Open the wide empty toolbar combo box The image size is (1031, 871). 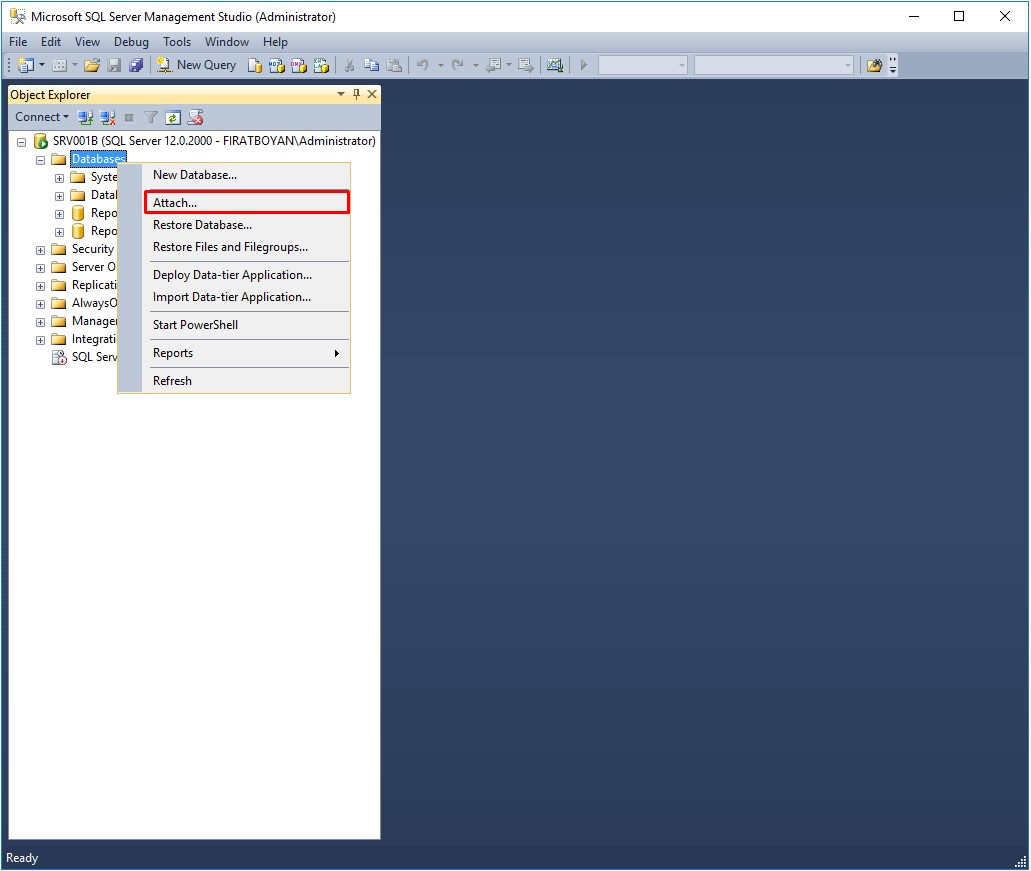pyautogui.click(x=774, y=65)
